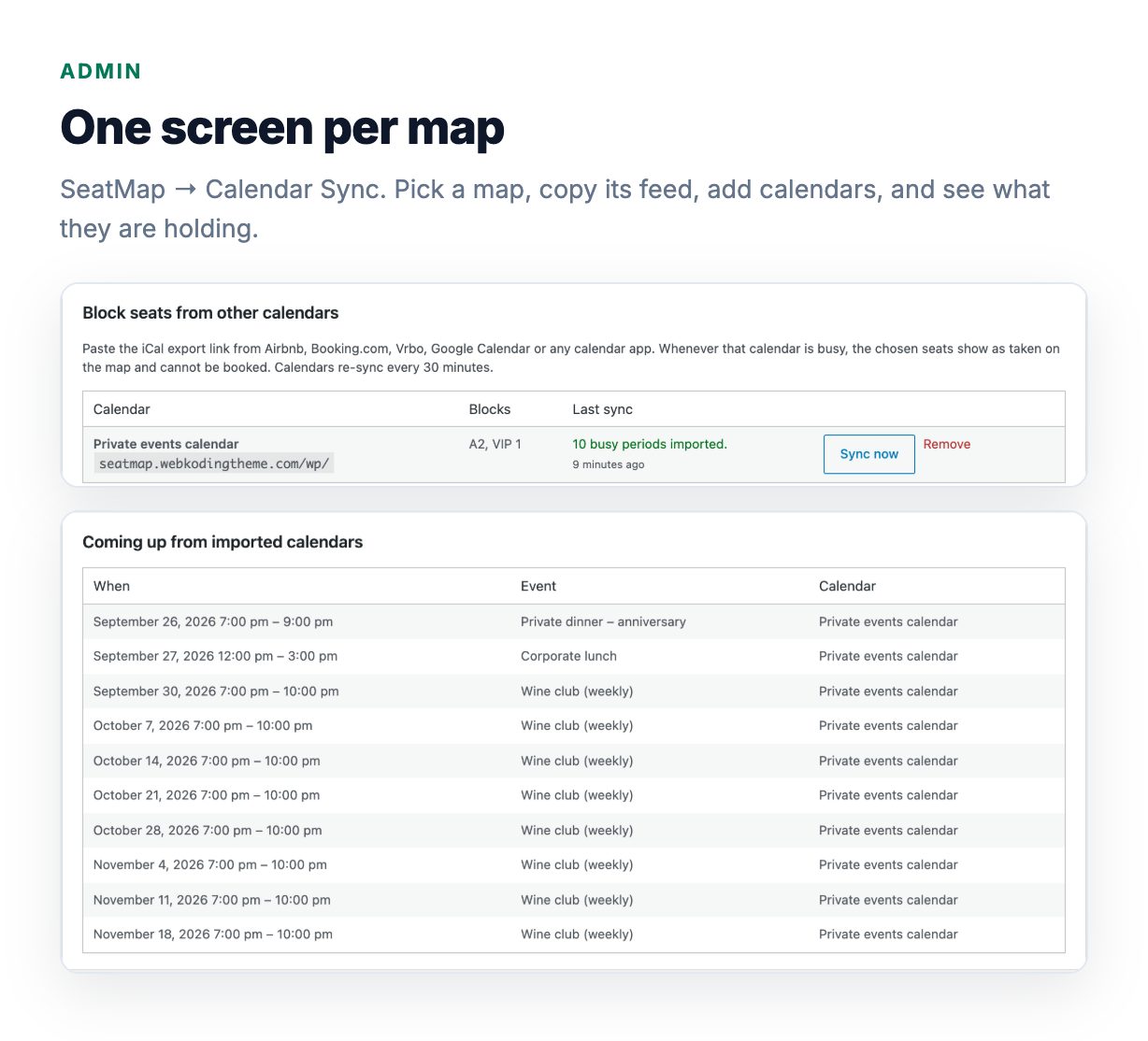Click the When column header
The width and height of the screenshot is (1148, 1041).
(x=111, y=586)
